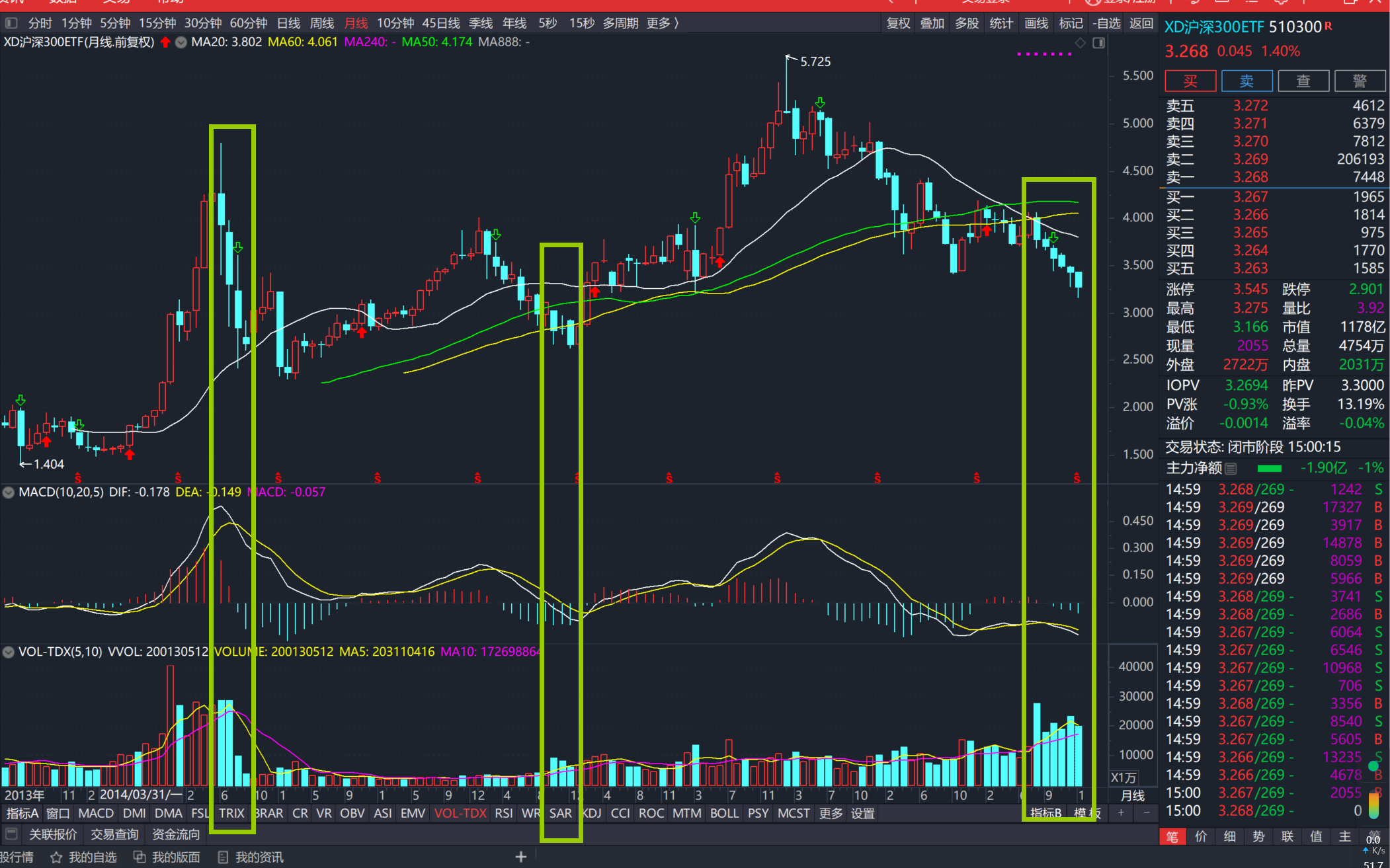Image resolution: width=1390 pixels, height=868 pixels.
Task: Toggle the right sidebar panel icon
Action: coord(1098,43)
